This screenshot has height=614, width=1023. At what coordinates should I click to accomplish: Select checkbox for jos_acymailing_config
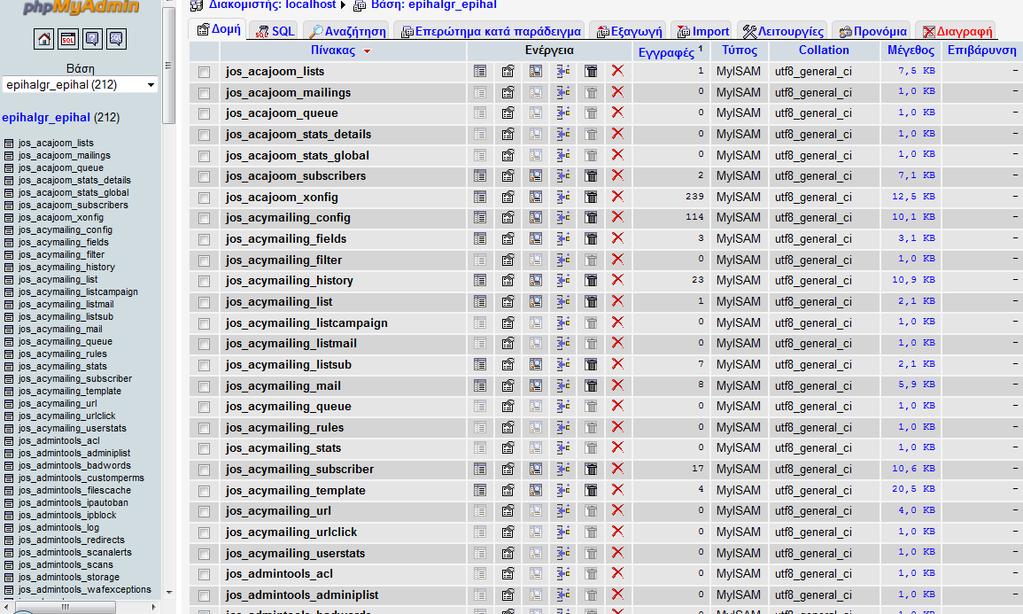click(204, 218)
